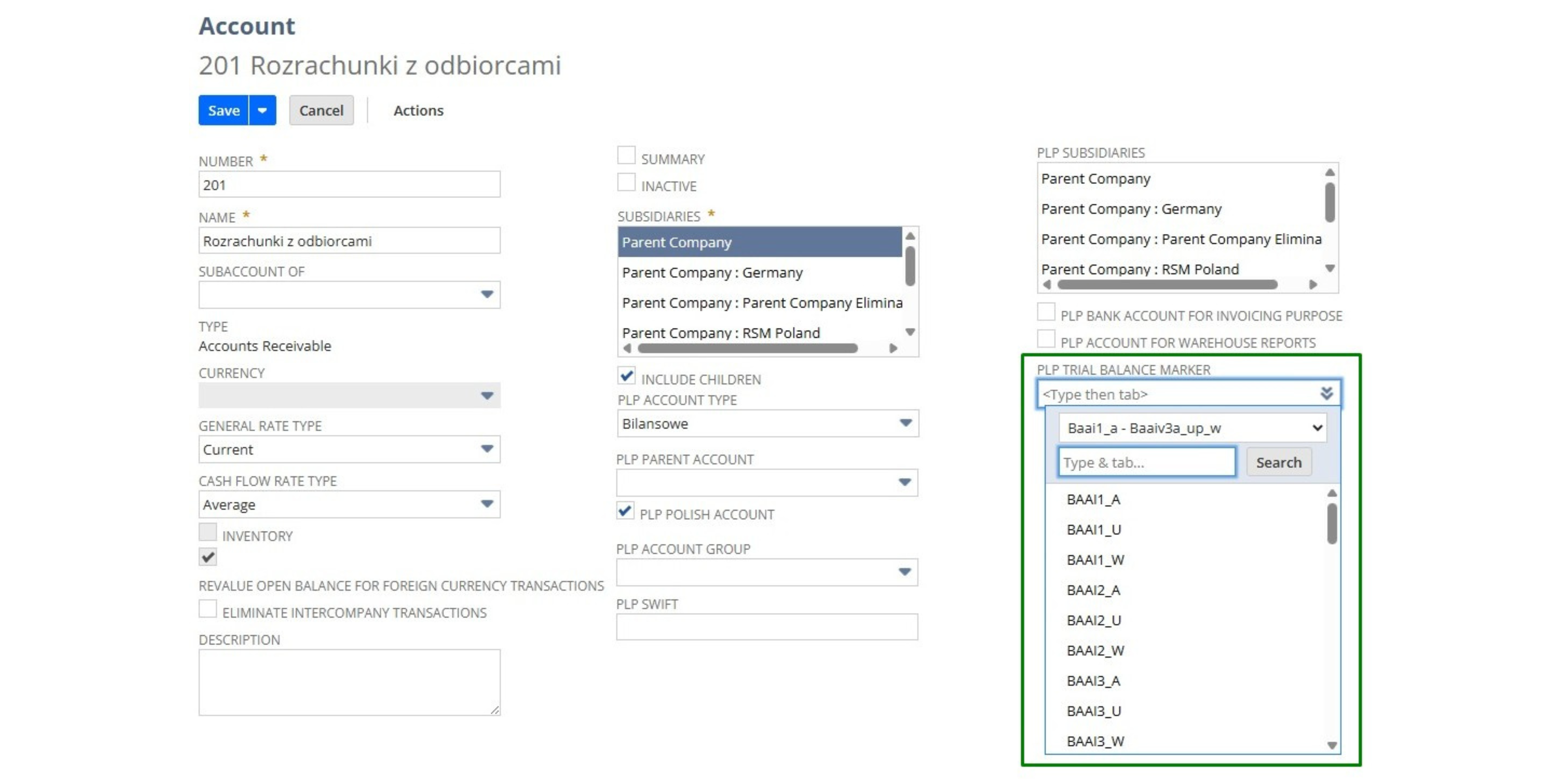Open the Save split-button dropdown arrow
The image size is (1568, 784).
tap(263, 110)
